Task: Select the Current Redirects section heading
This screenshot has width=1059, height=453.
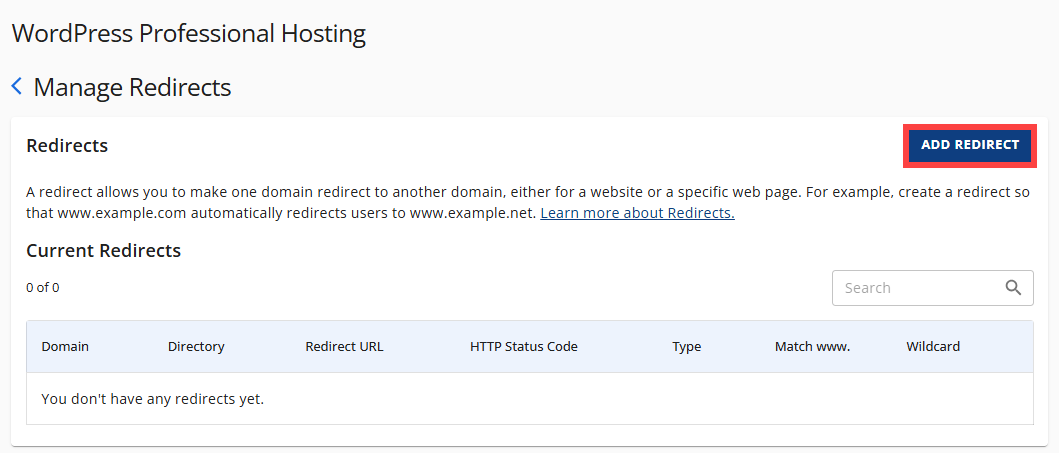Action: pos(103,250)
